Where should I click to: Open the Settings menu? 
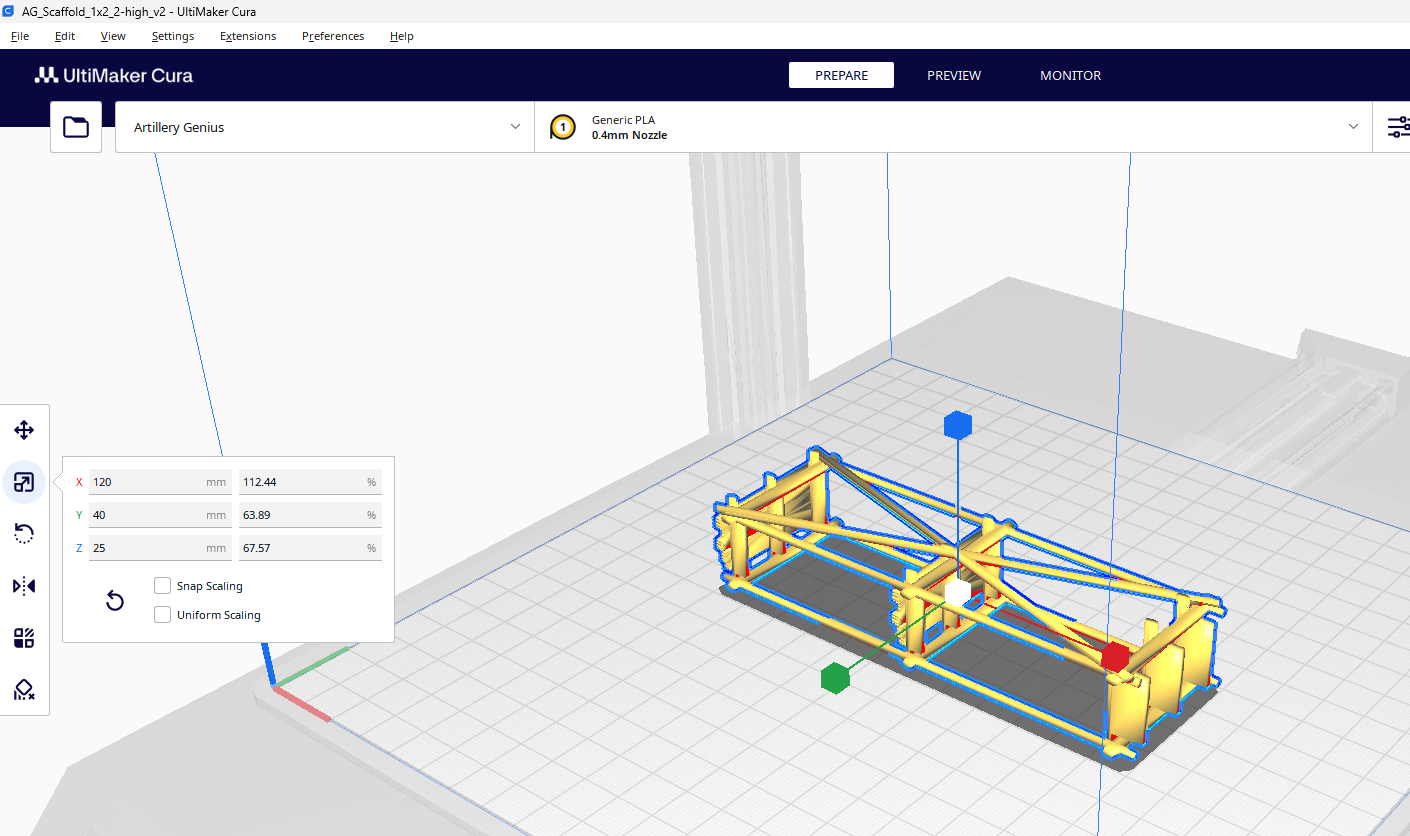pyautogui.click(x=173, y=36)
